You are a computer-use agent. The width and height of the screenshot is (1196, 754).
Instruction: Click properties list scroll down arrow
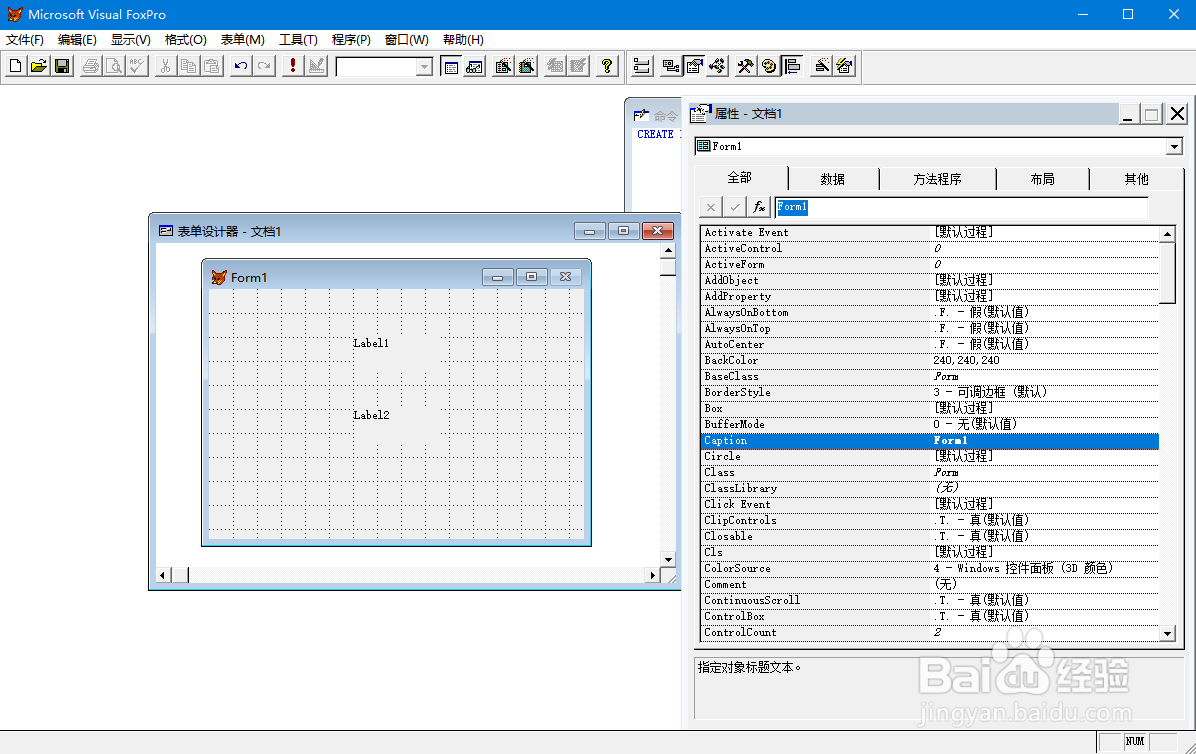pos(1167,633)
